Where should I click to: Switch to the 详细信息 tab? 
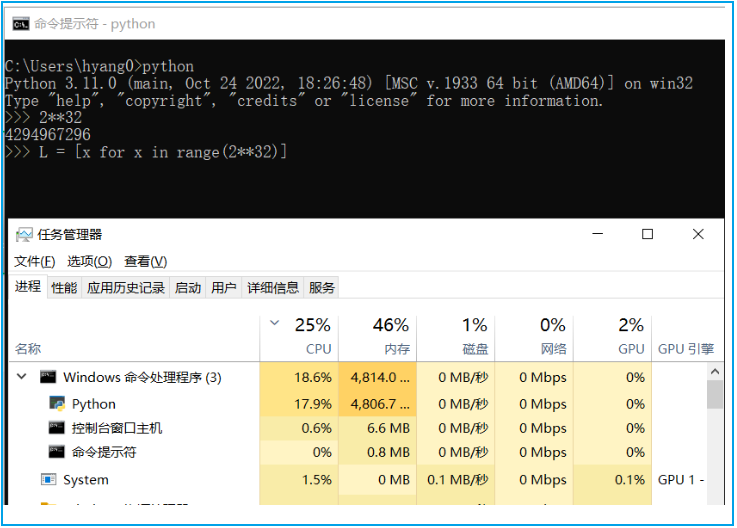point(273,288)
